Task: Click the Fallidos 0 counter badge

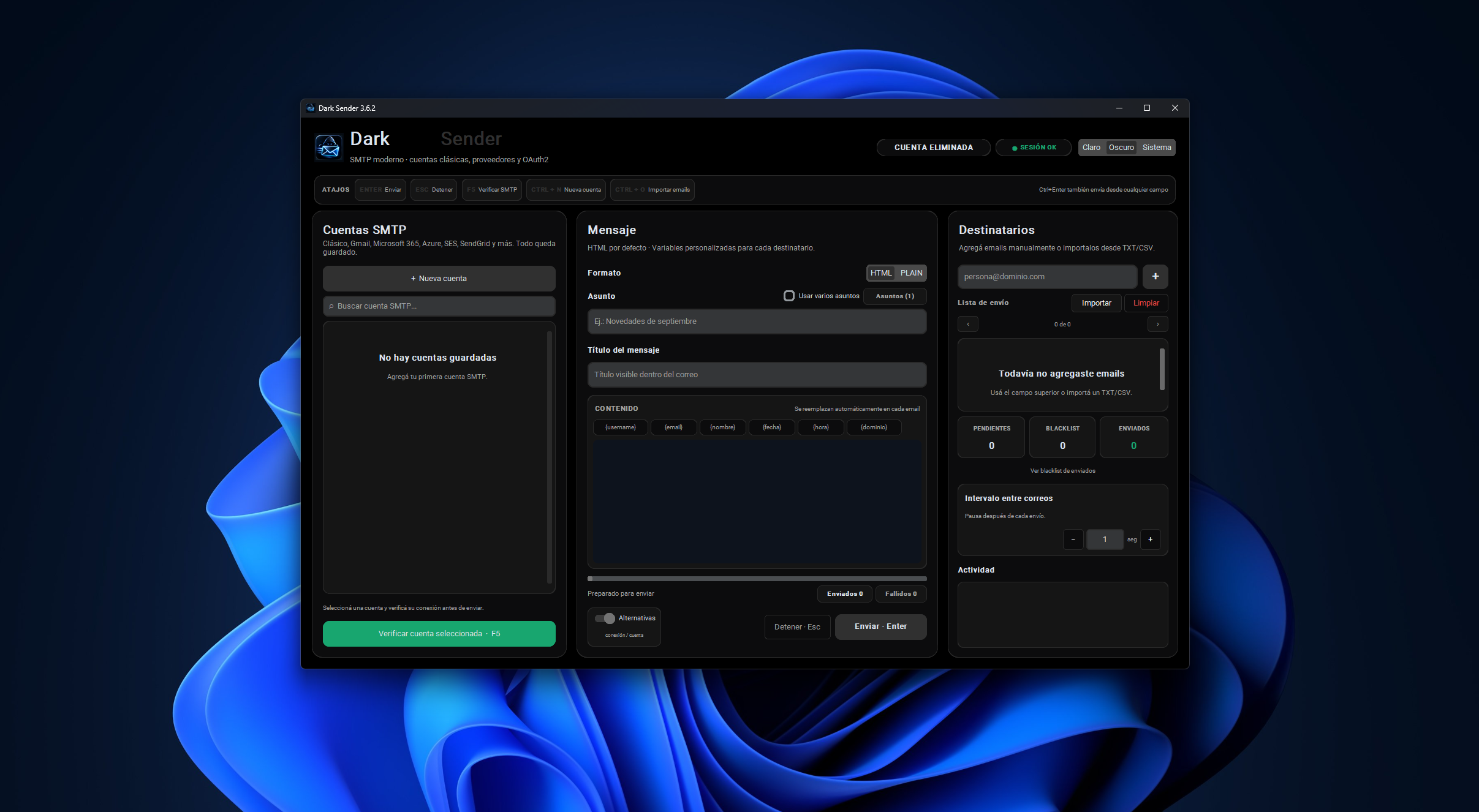Action: coord(901,594)
